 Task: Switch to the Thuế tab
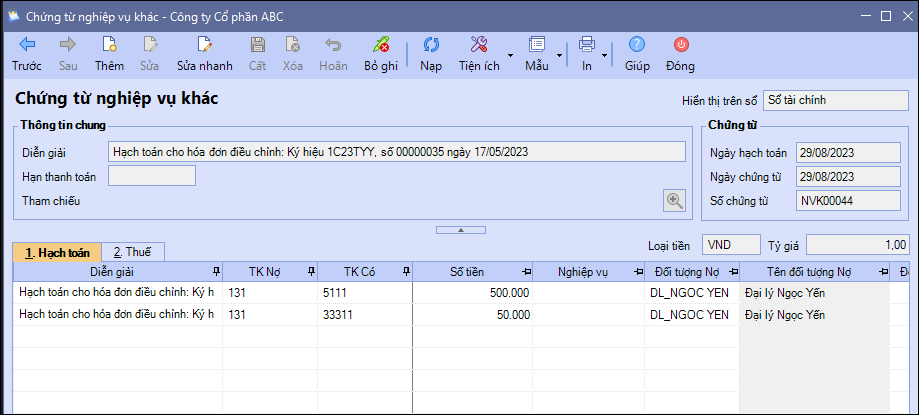pos(131,253)
